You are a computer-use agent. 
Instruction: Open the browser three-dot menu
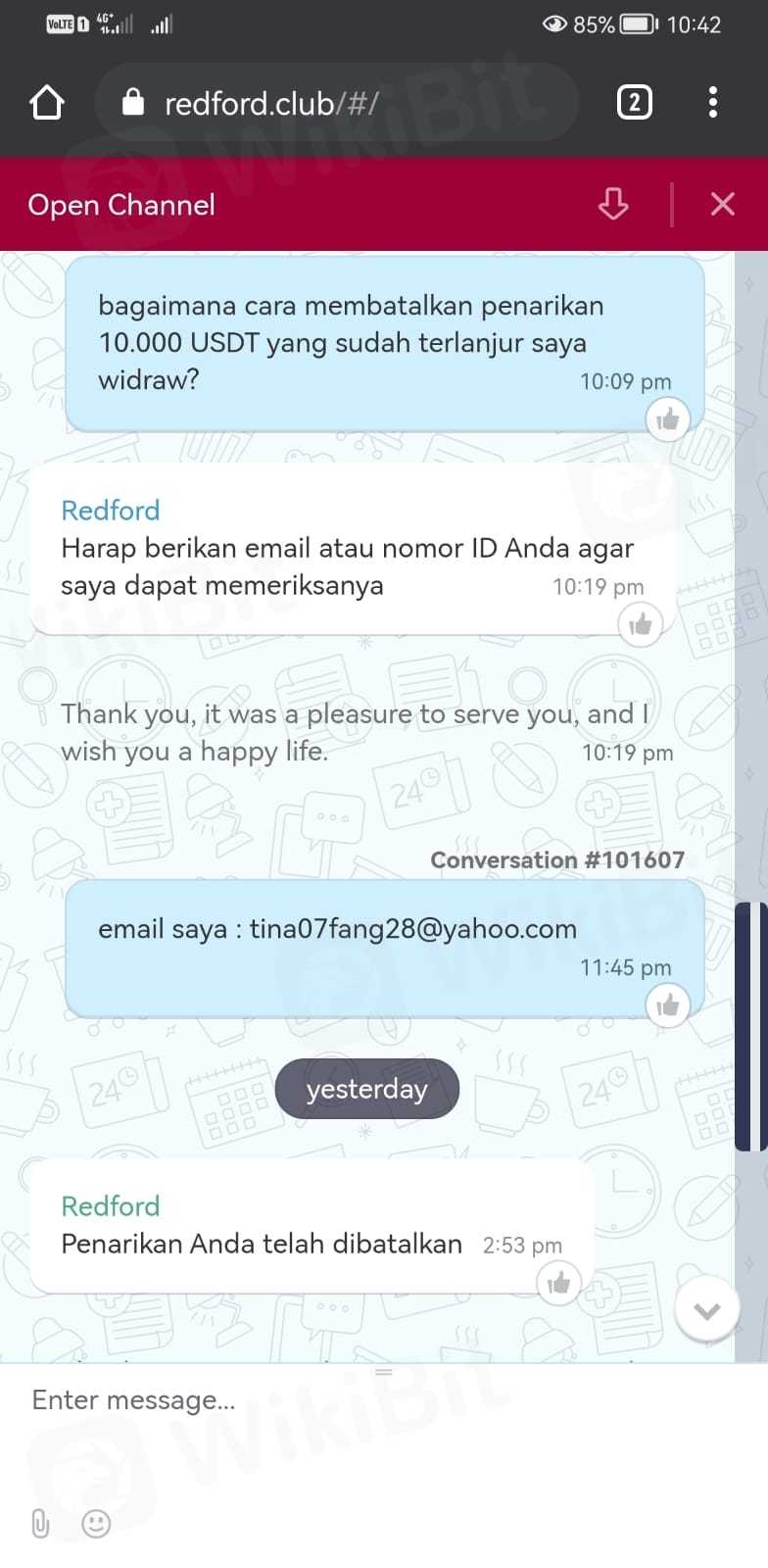713,102
